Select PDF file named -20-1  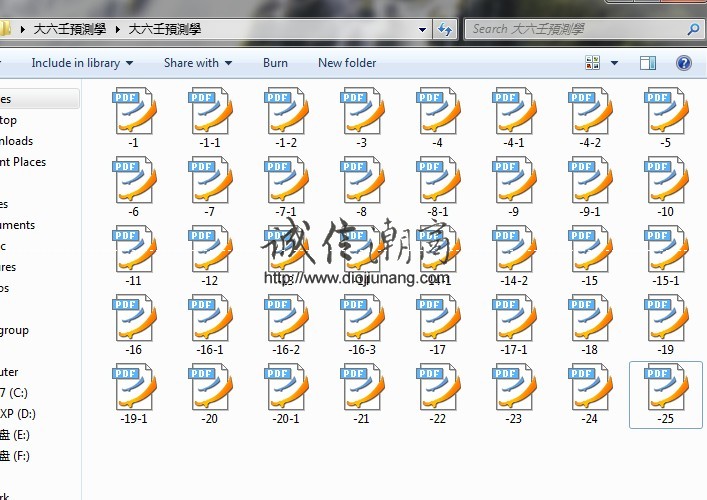pos(286,394)
